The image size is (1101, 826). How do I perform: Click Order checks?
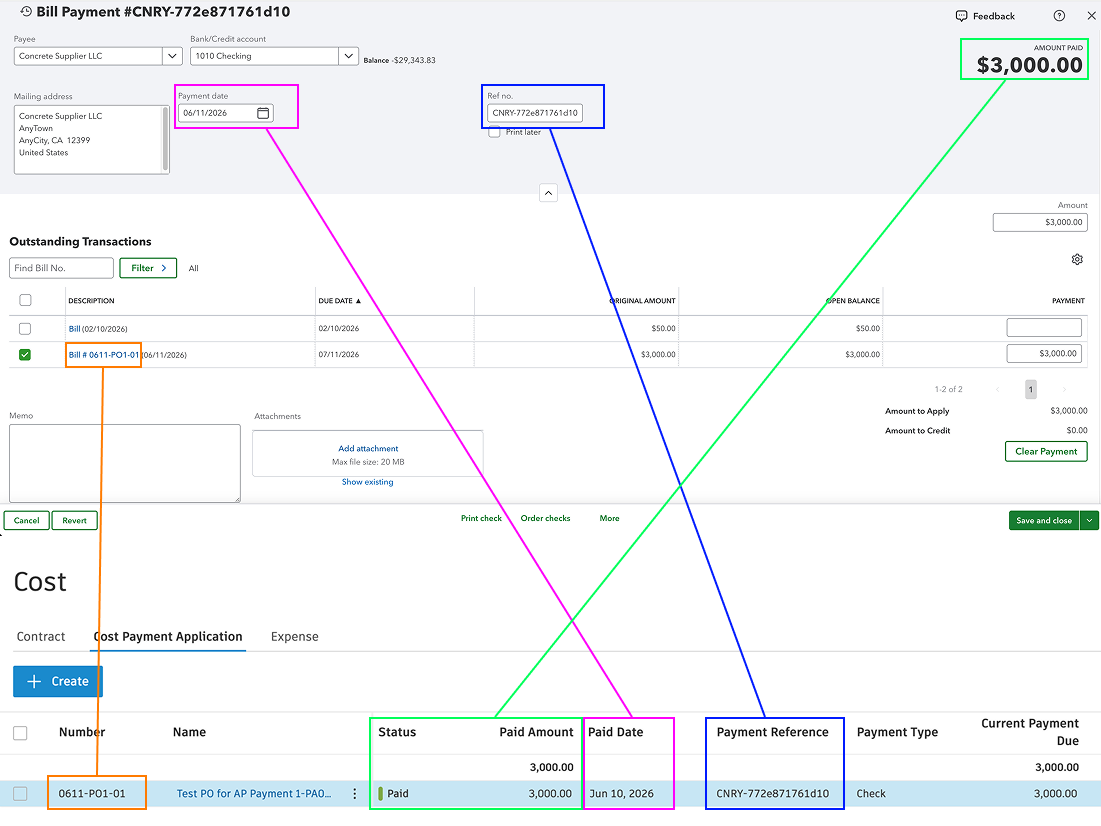tap(546, 518)
